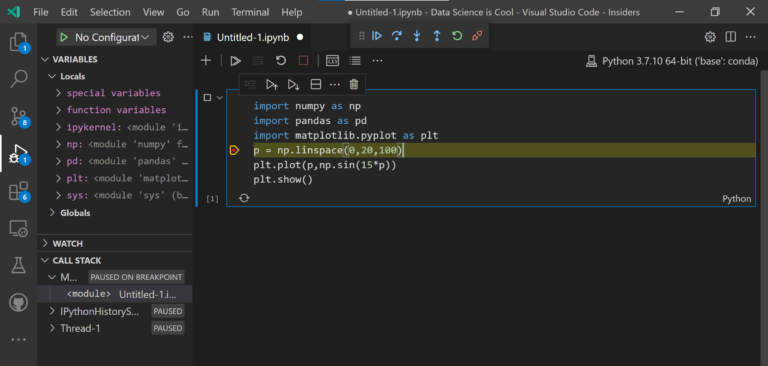Open the Run and Debug view

click(19, 153)
